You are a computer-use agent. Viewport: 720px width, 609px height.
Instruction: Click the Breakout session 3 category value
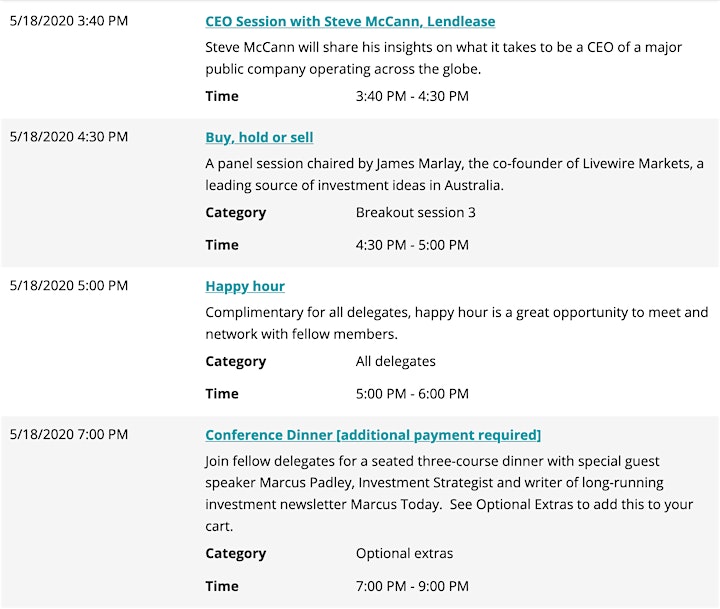416,212
